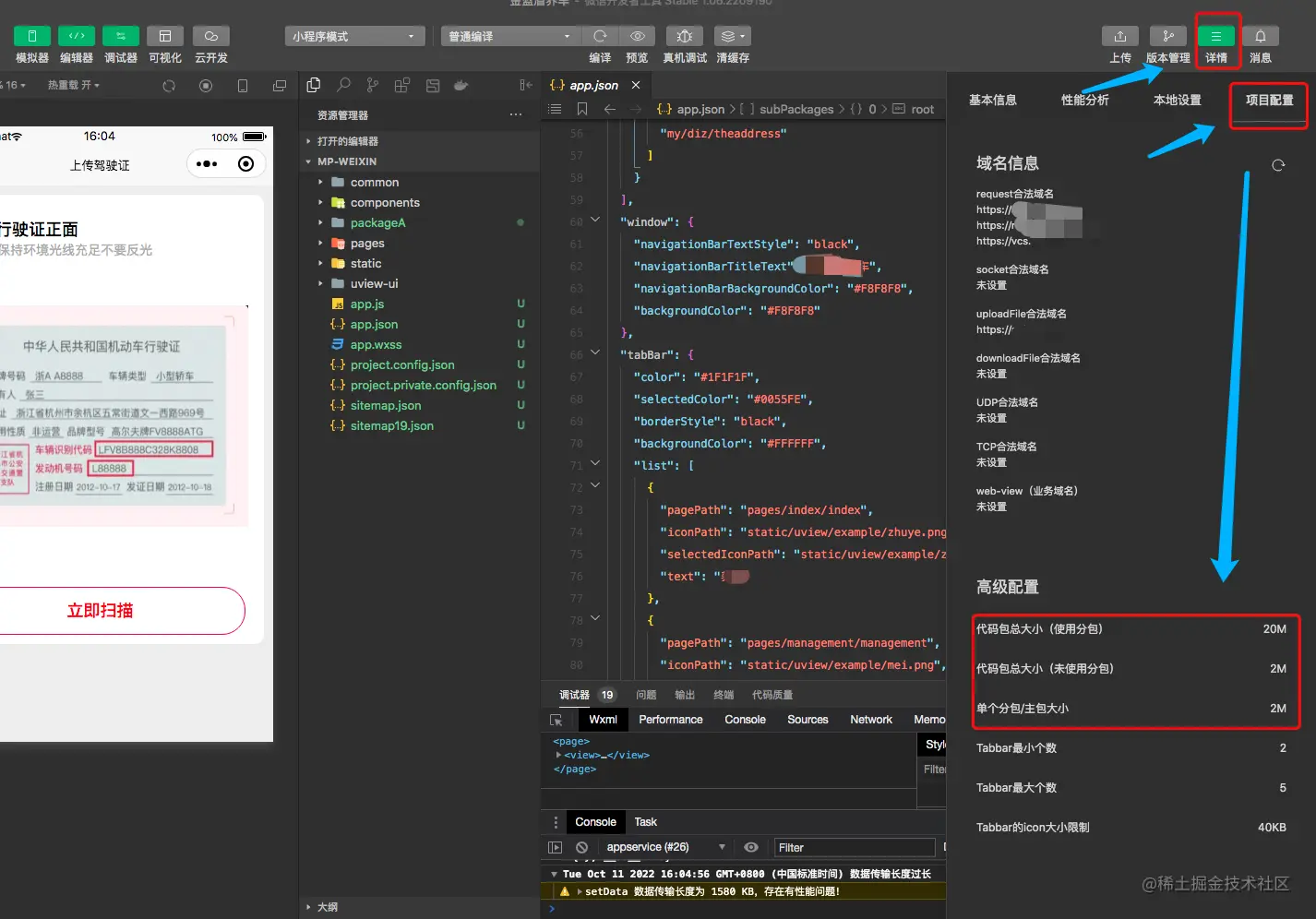This screenshot has height=919, width=1316.
Task: Open 版本管理 version control
Action: point(1168,36)
